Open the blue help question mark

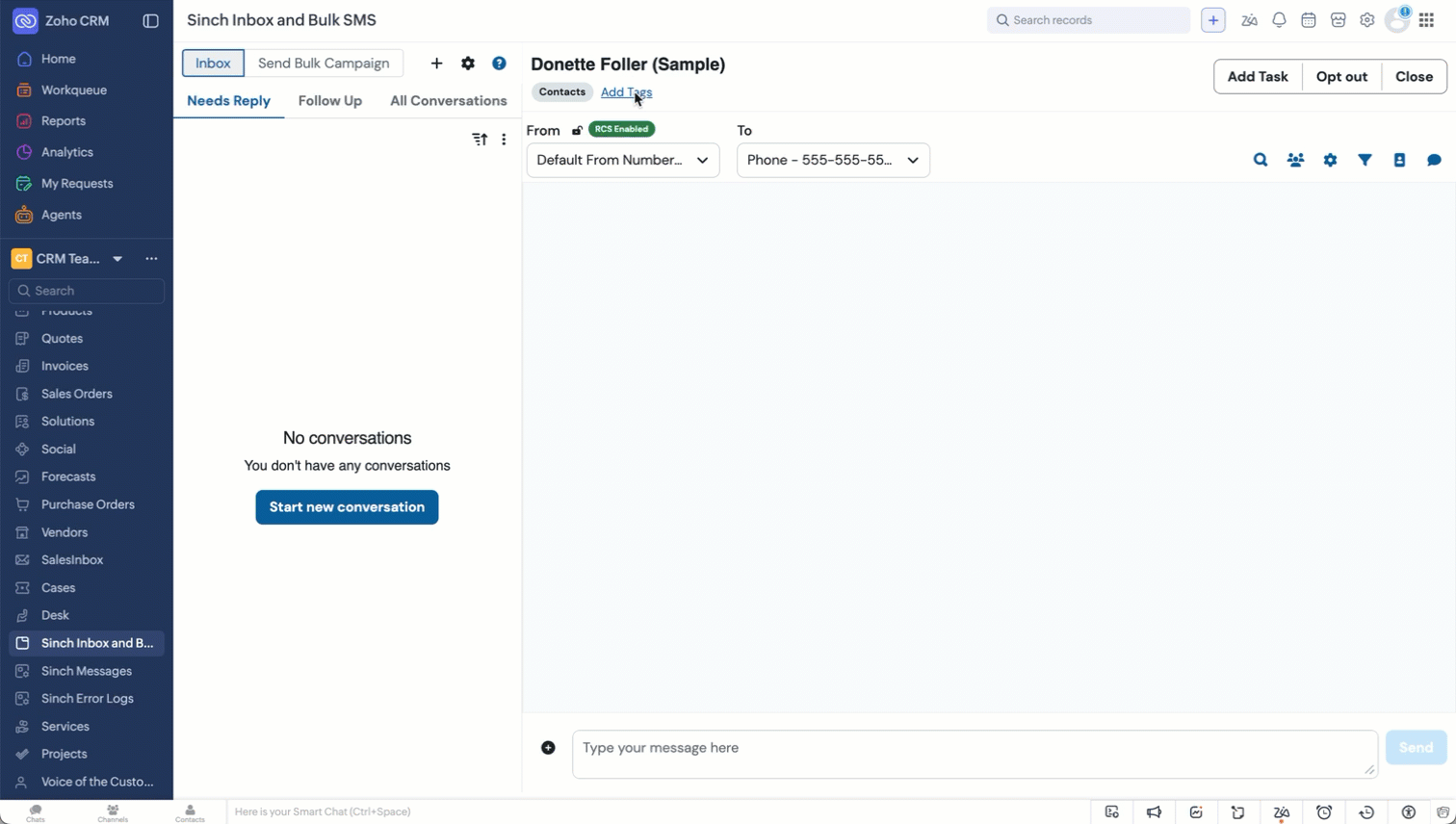click(x=499, y=64)
